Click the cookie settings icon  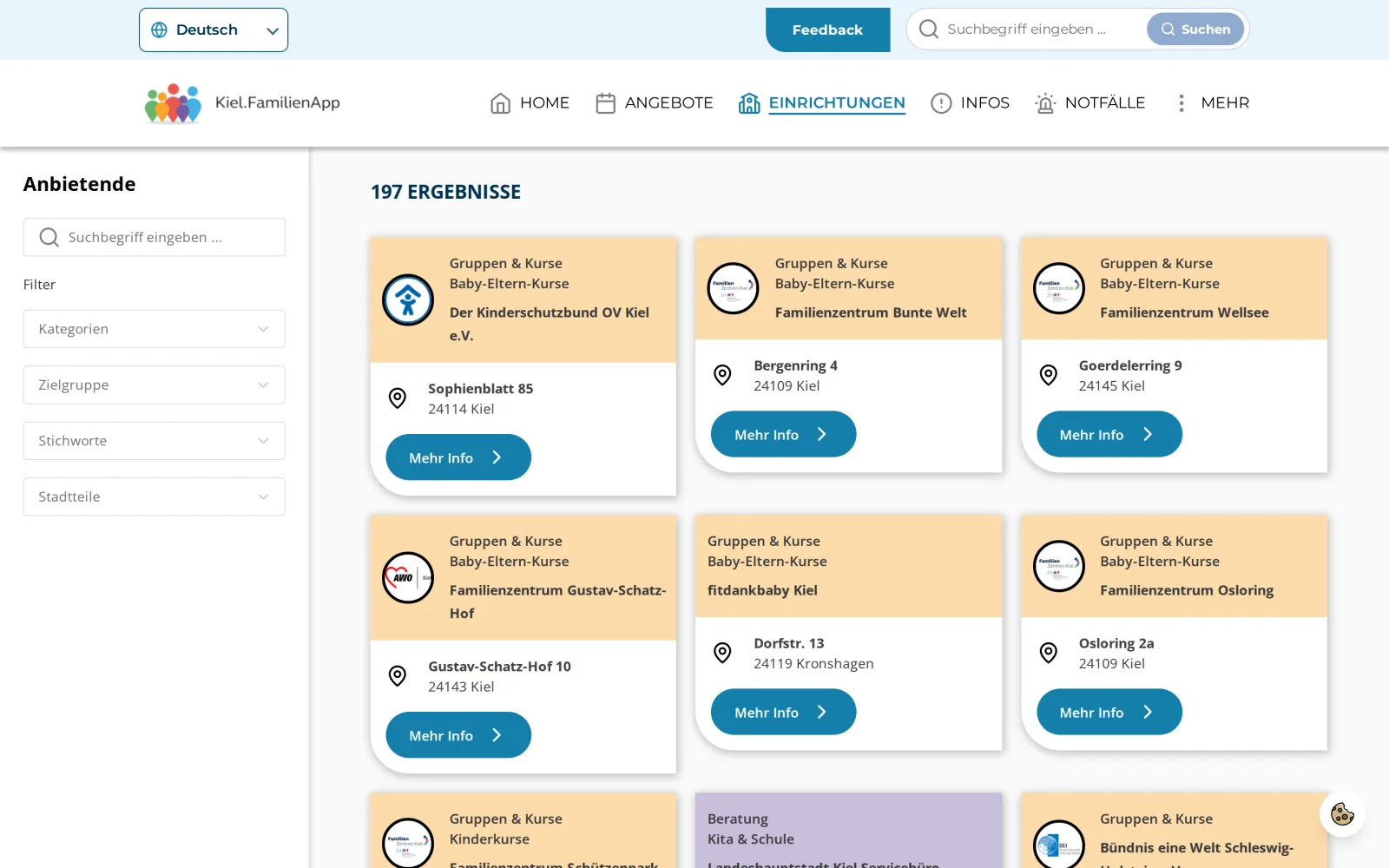tap(1342, 814)
